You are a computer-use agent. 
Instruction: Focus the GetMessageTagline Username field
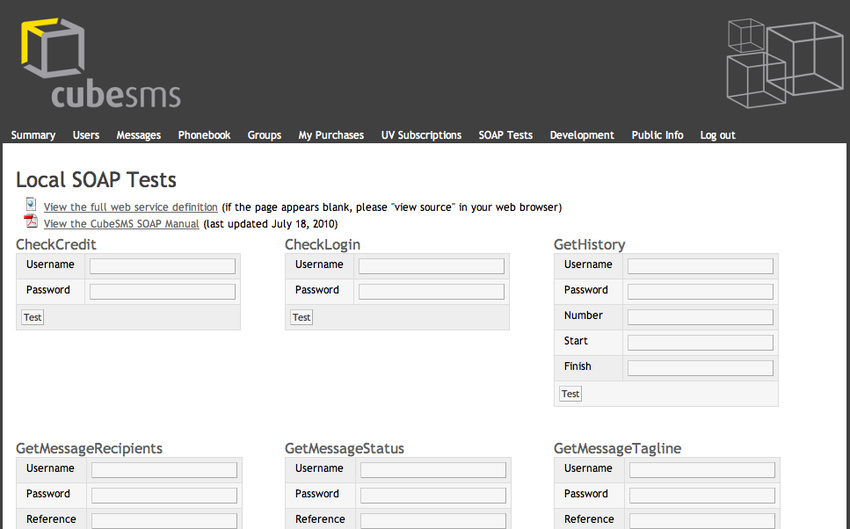pos(702,469)
